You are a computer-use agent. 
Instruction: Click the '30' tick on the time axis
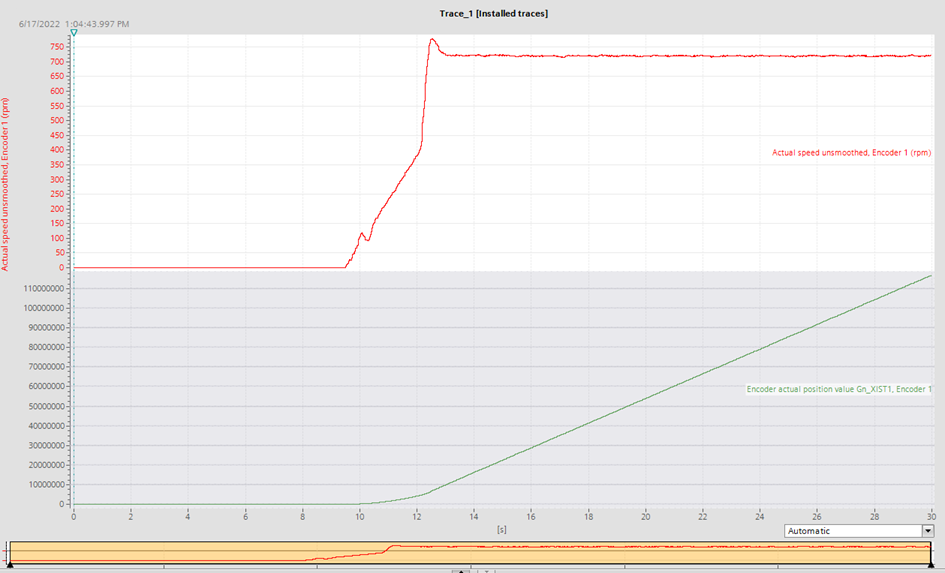click(931, 516)
